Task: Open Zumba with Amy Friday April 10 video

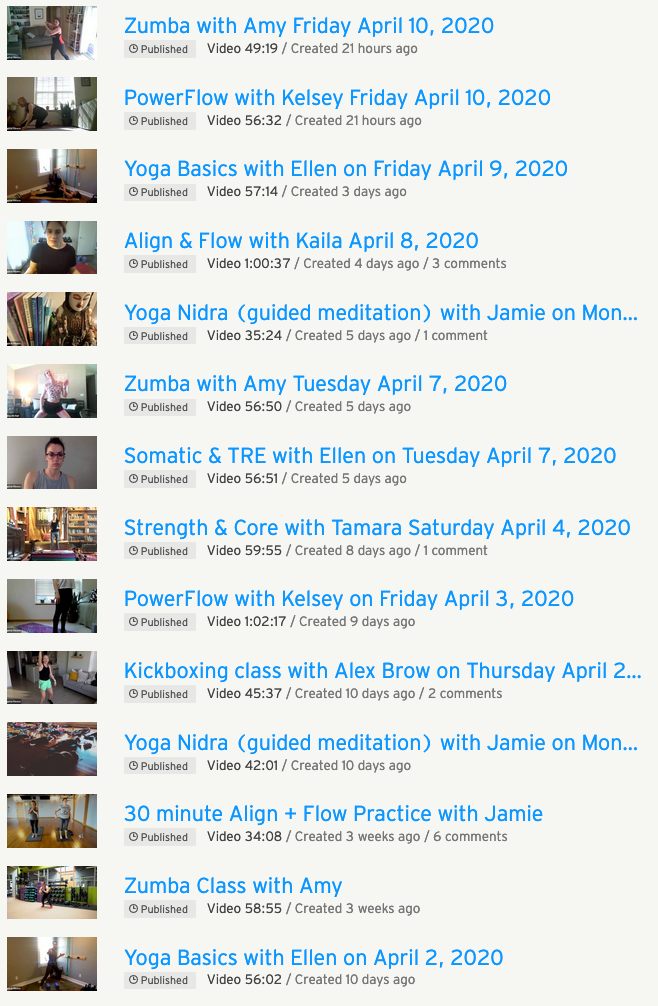Action: point(308,27)
